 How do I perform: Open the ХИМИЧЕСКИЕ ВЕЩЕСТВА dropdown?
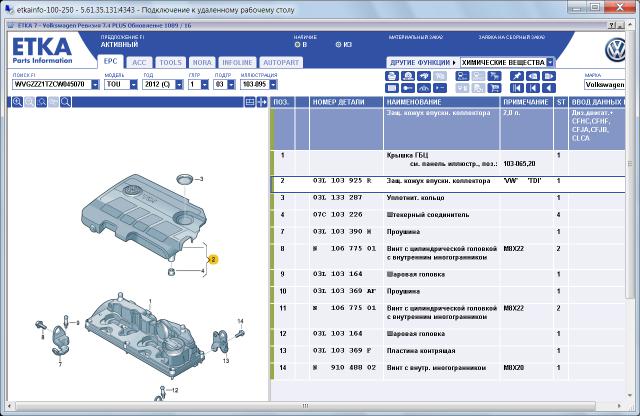click(x=550, y=62)
